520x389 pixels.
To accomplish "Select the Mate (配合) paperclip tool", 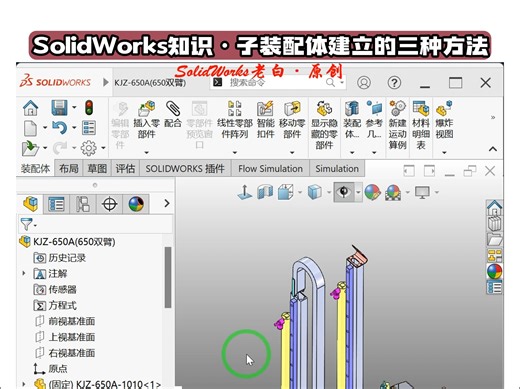I will point(173,114).
